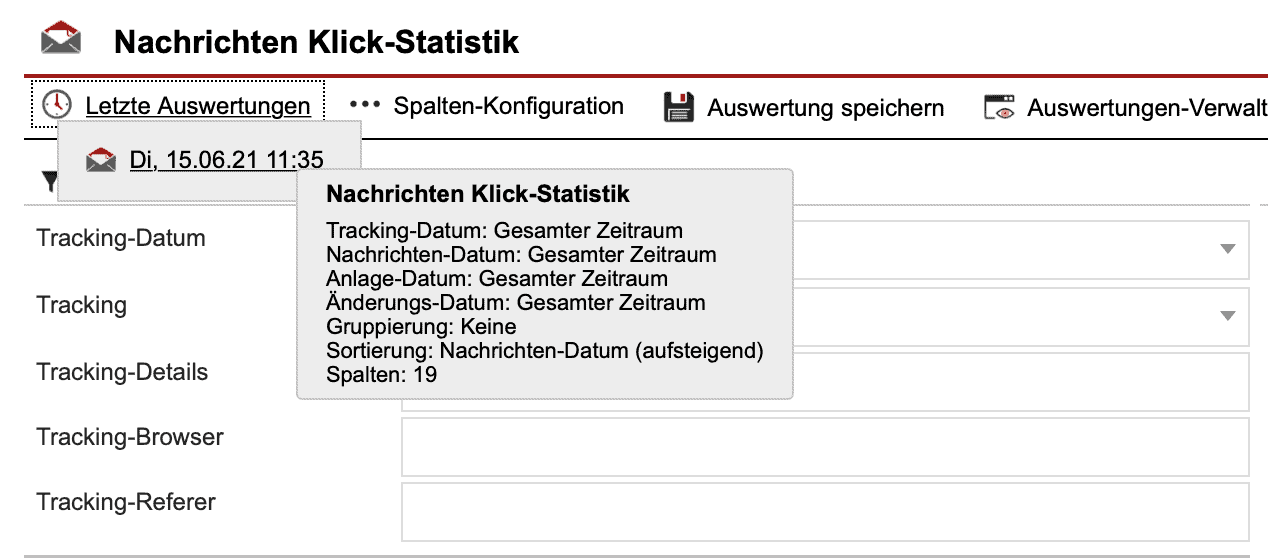The image size is (1268, 558).
Task: Click the partially hidden filter funnel icon
Action: click(x=48, y=182)
